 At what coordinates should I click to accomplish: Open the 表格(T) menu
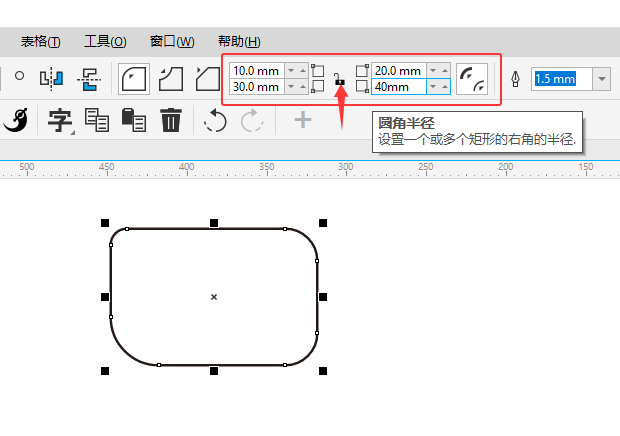pos(40,42)
